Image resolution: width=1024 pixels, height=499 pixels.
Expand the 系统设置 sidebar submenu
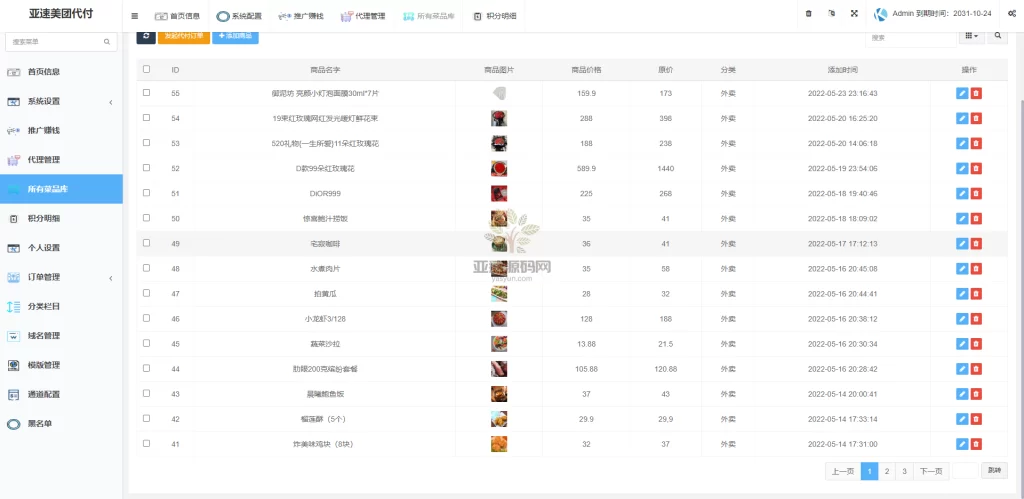pos(61,101)
